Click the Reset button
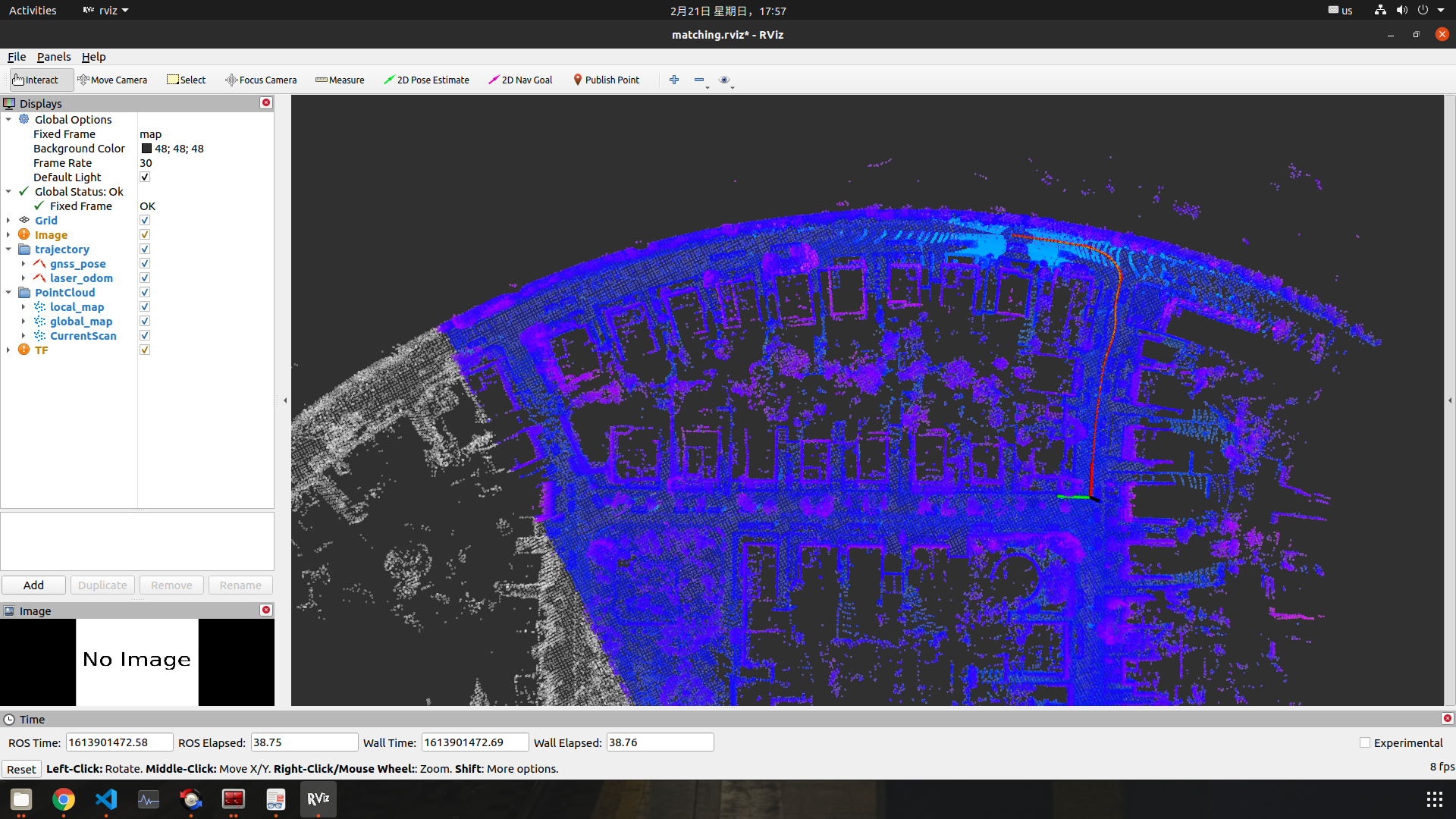The height and width of the screenshot is (819, 1456). [21, 768]
